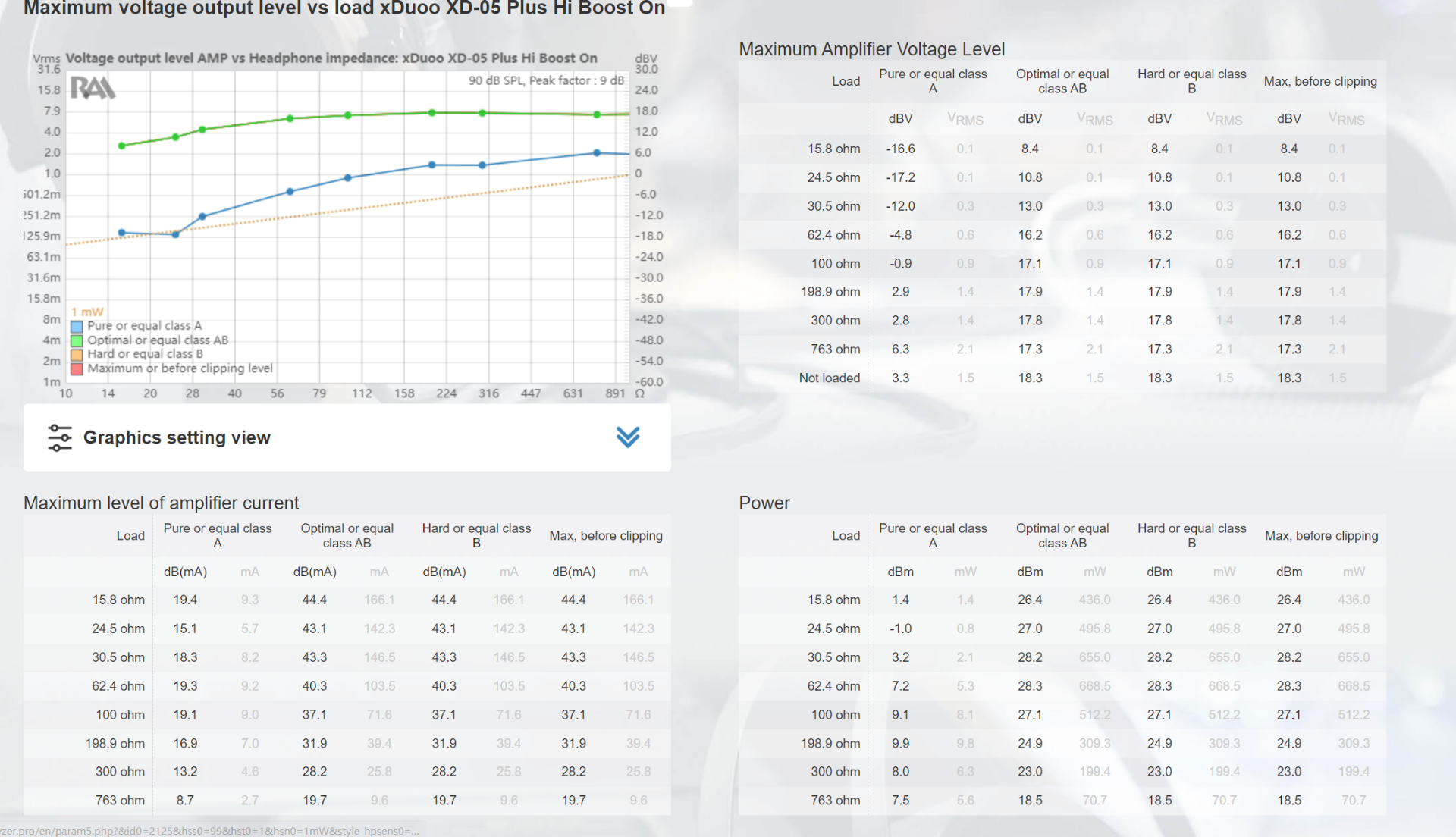Click the 19.4 dB(mA) value for 15.8 ohm

185,600
